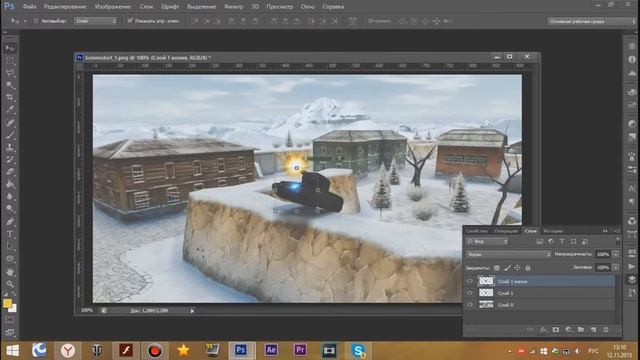Select the Pen tool
640x360 pixels.
[x=10, y=222]
